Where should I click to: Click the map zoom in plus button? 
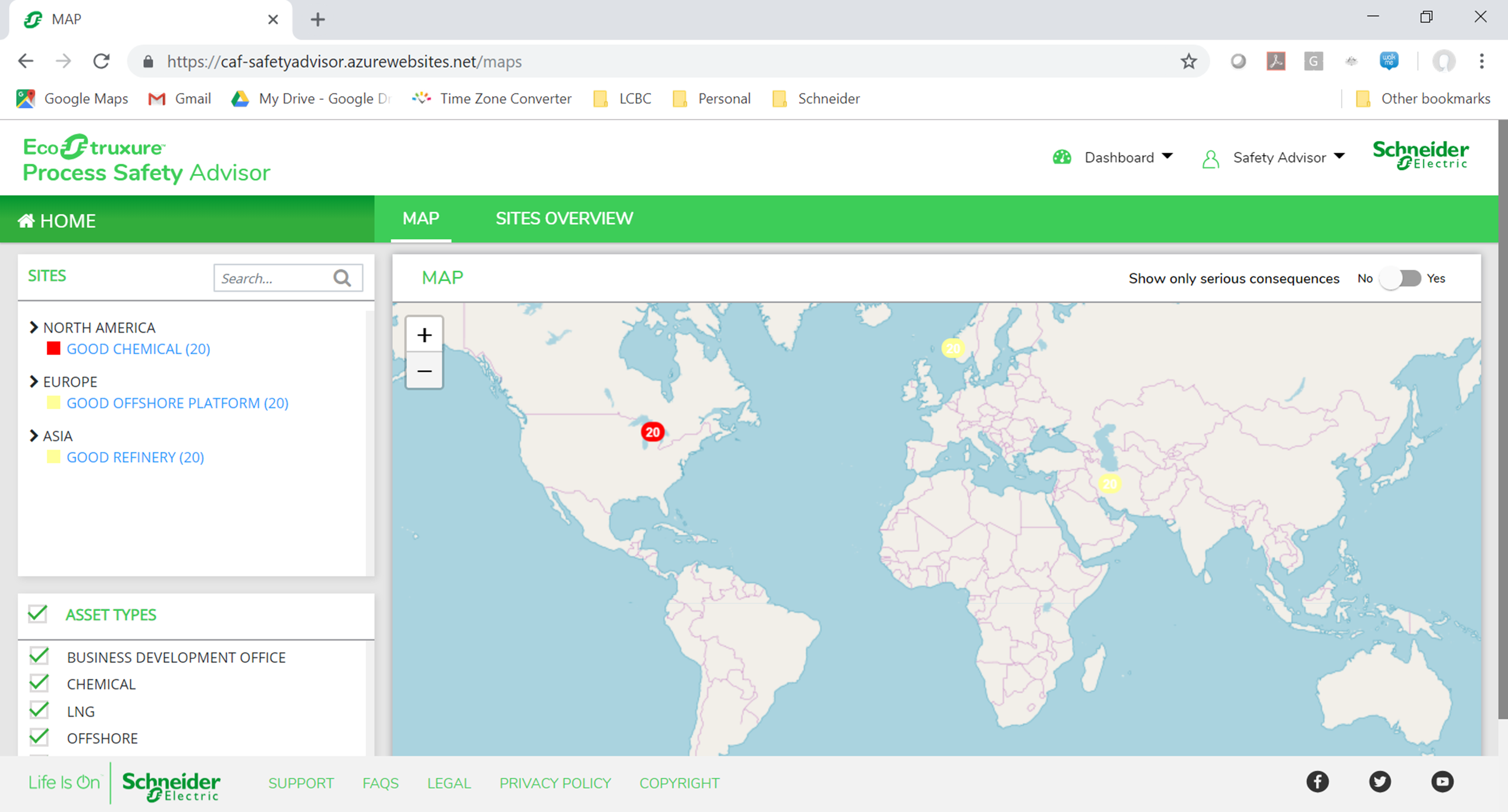pyautogui.click(x=425, y=335)
